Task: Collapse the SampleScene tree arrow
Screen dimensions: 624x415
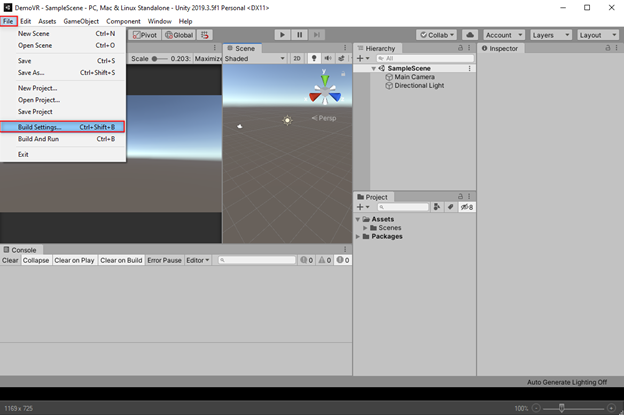Action: click(x=373, y=68)
